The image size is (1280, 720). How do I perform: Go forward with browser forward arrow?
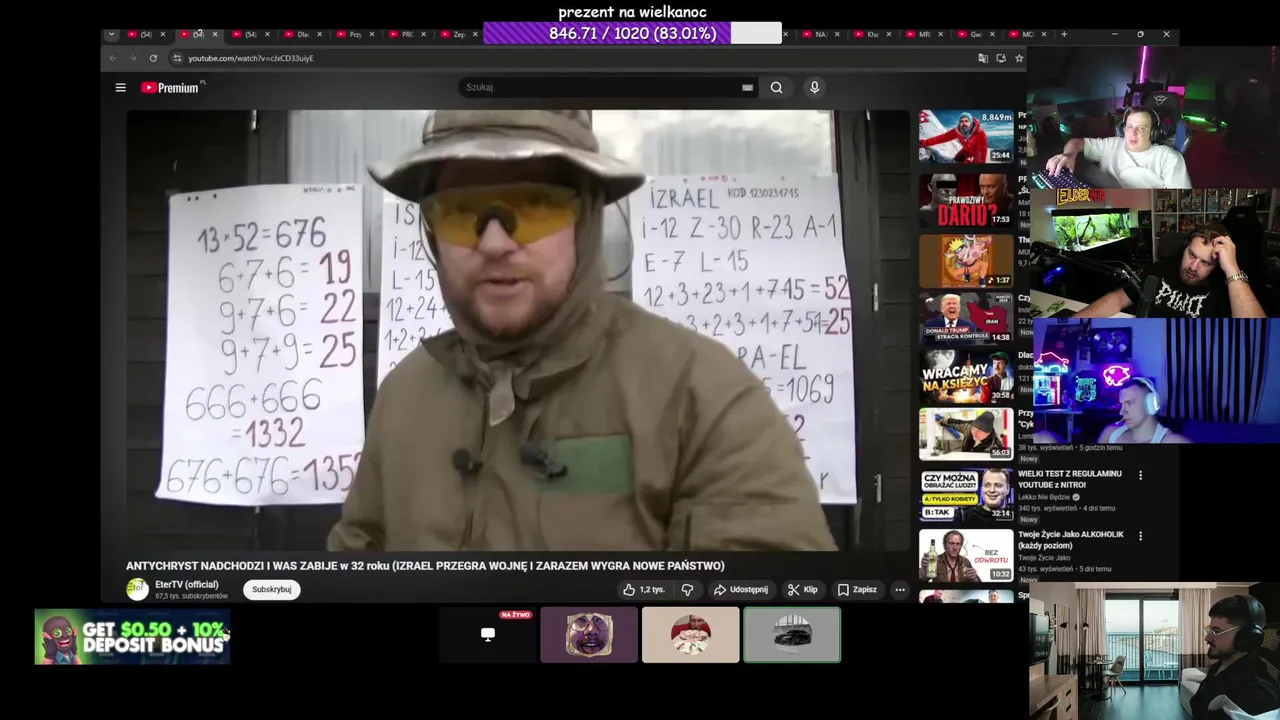click(x=133, y=58)
